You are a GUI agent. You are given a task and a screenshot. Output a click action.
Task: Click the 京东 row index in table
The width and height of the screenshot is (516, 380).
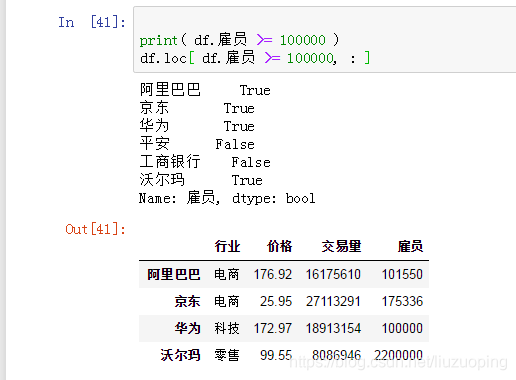click(x=187, y=301)
